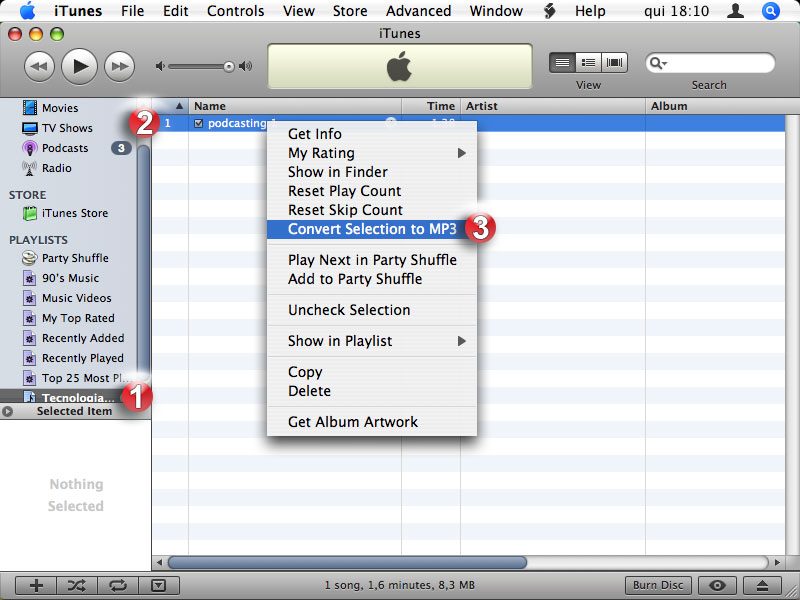The height and width of the screenshot is (600, 800).
Task: Toggle repeat mode button
Action: coord(117,585)
